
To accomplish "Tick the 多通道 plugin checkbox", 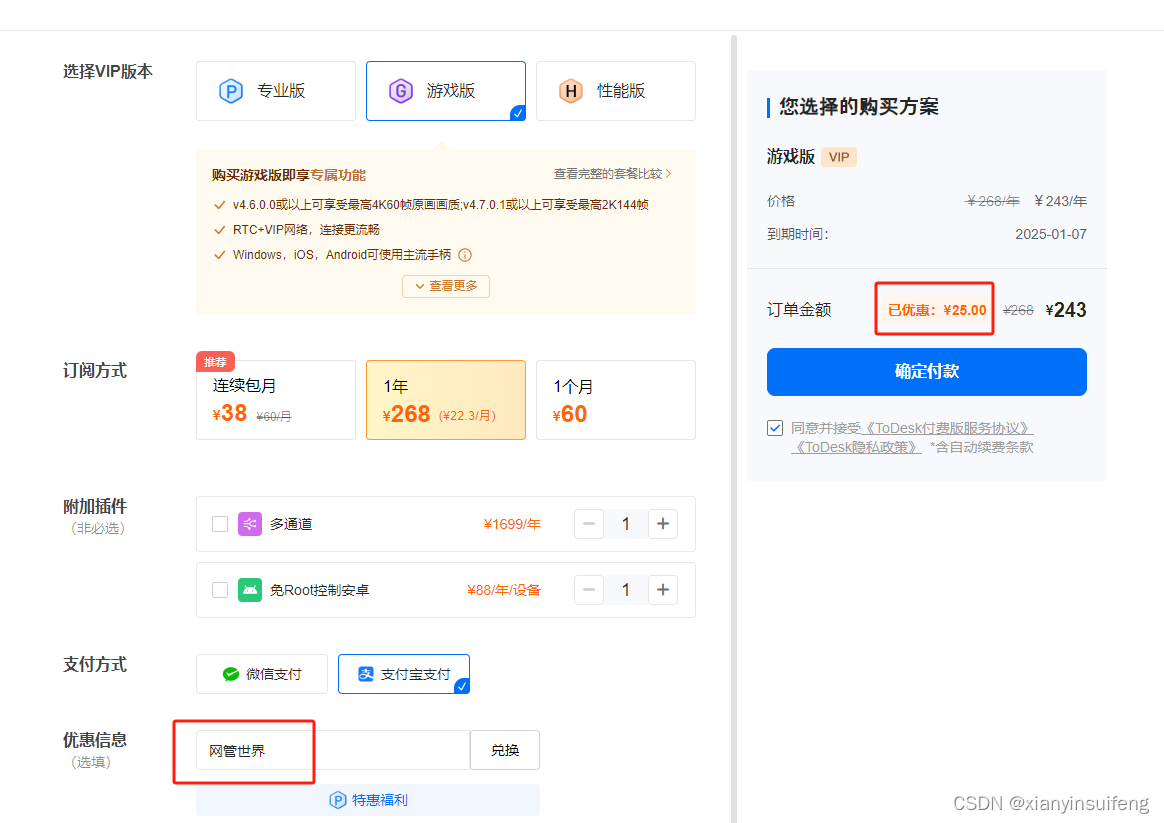I will 220,524.
